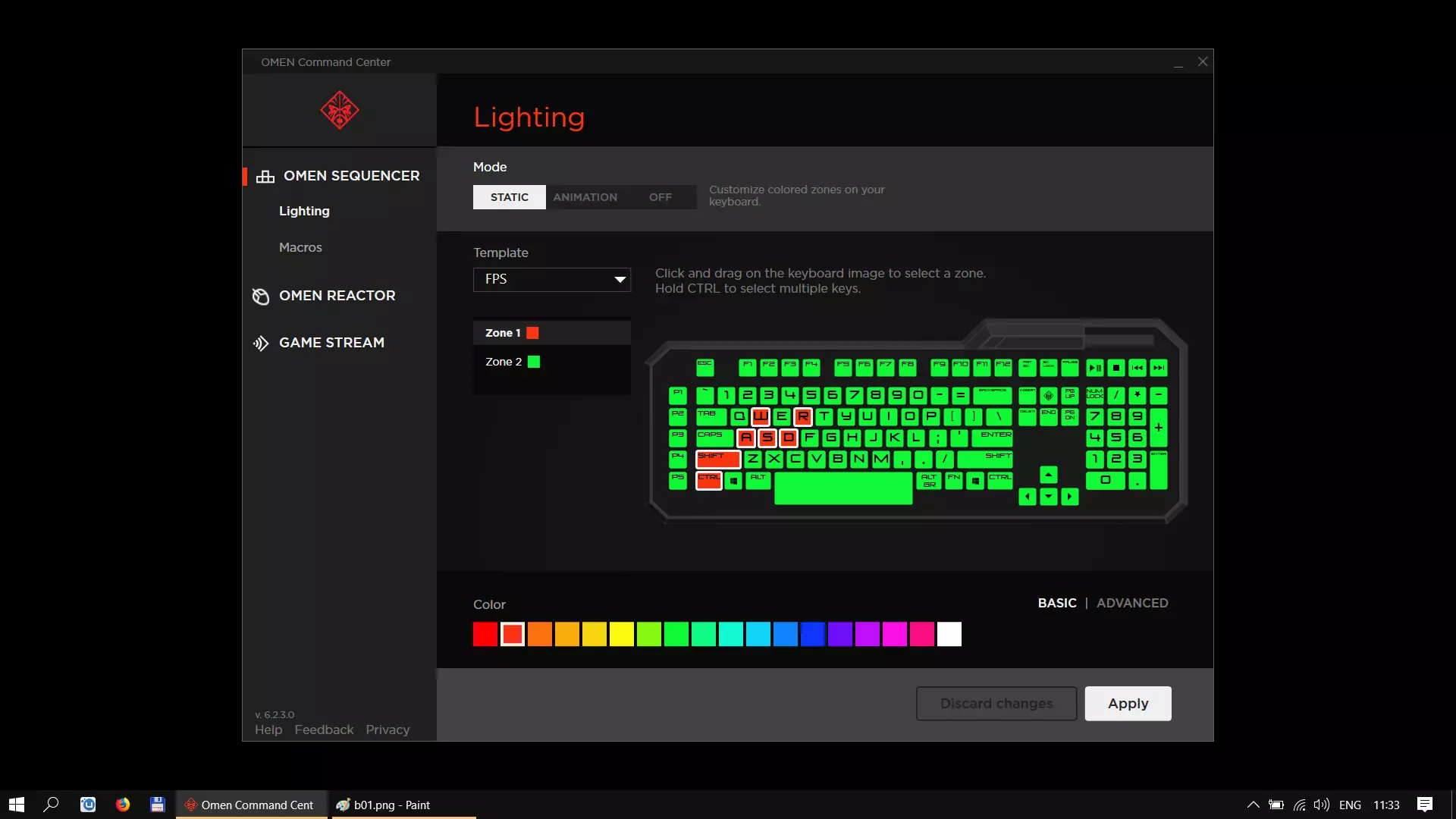This screenshot has width=1456, height=819.
Task: Select Zone 2 in the zone list
Action: 552,362
